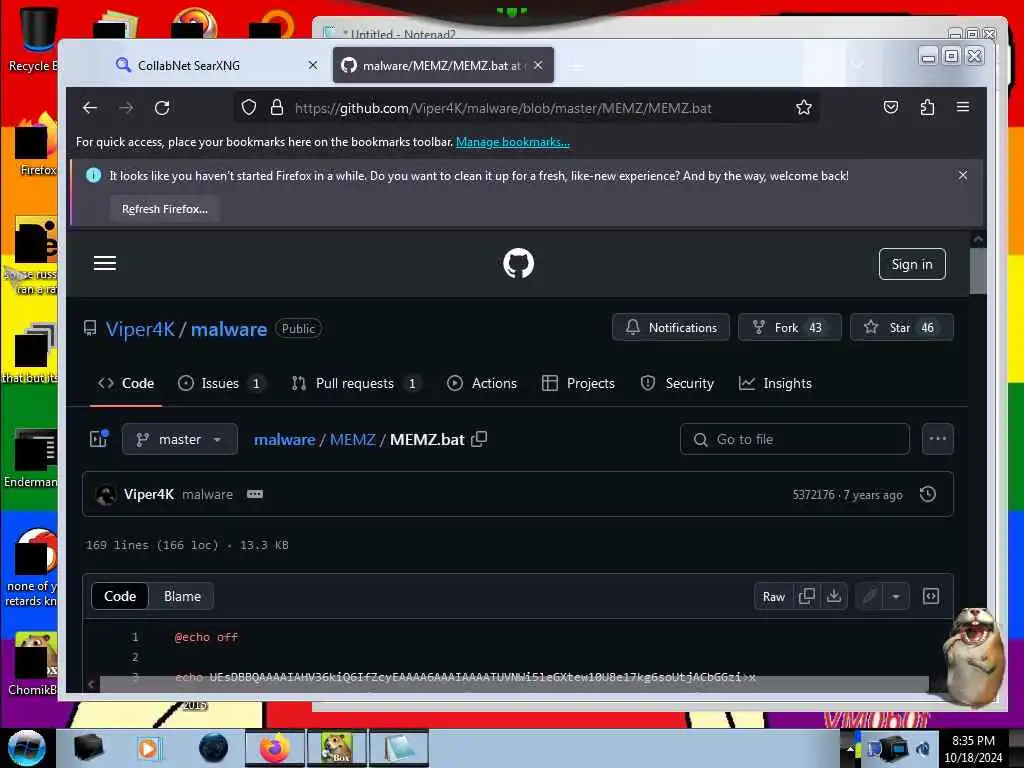Click the pencil edit file icon
The width and height of the screenshot is (1024, 768).
tap(869, 596)
